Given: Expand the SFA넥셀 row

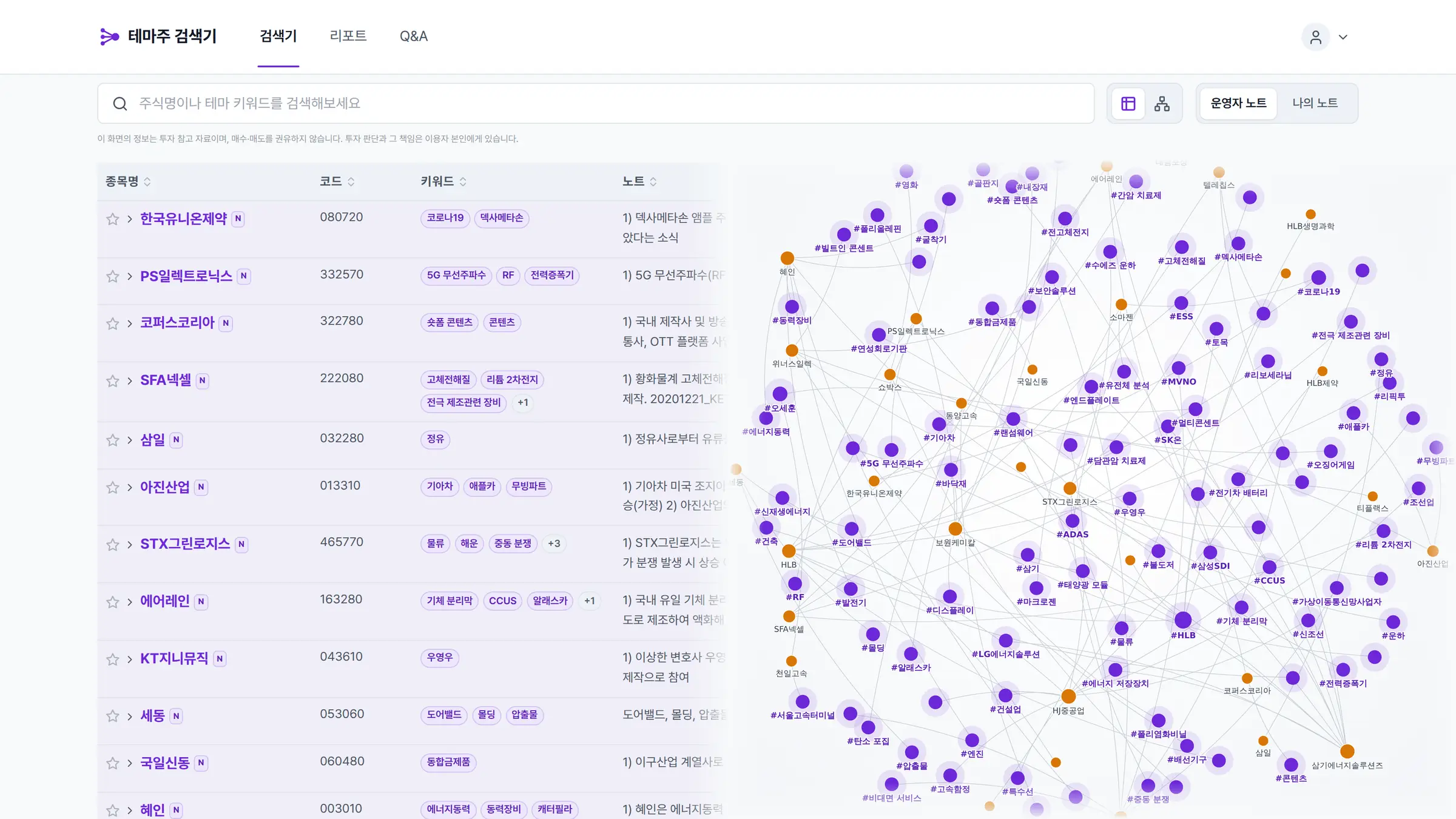Looking at the screenshot, I should point(130,381).
